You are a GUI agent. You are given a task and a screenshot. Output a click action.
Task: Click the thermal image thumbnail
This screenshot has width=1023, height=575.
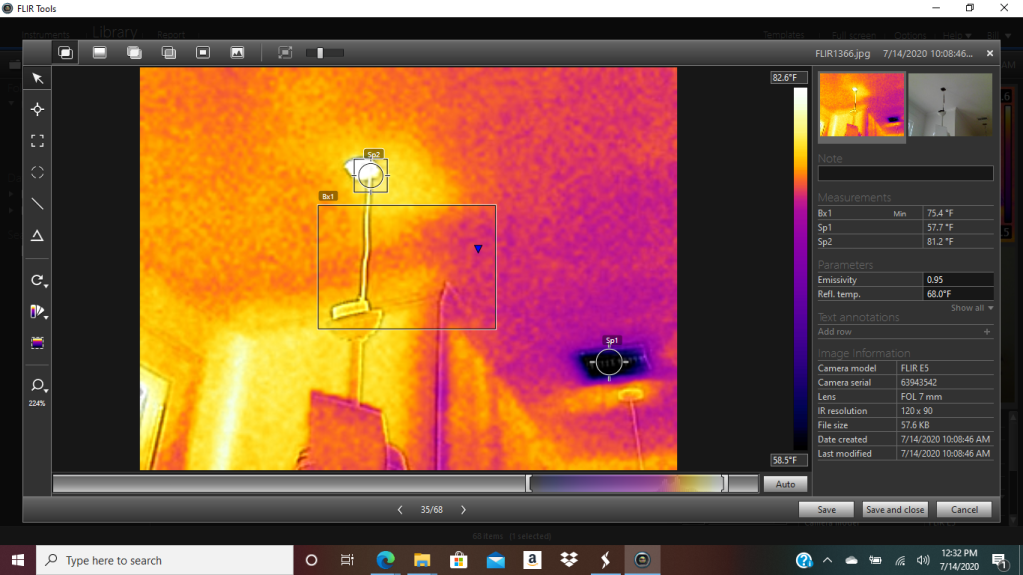[862, 106]
